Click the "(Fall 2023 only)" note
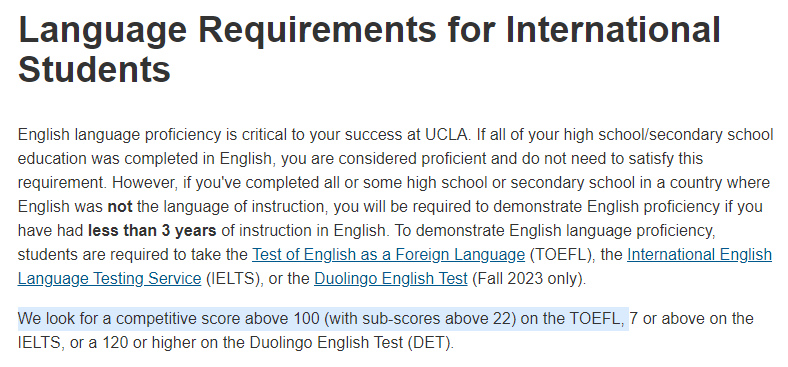The width and height of the screenshot is (788, 367). tap(529, 279)
